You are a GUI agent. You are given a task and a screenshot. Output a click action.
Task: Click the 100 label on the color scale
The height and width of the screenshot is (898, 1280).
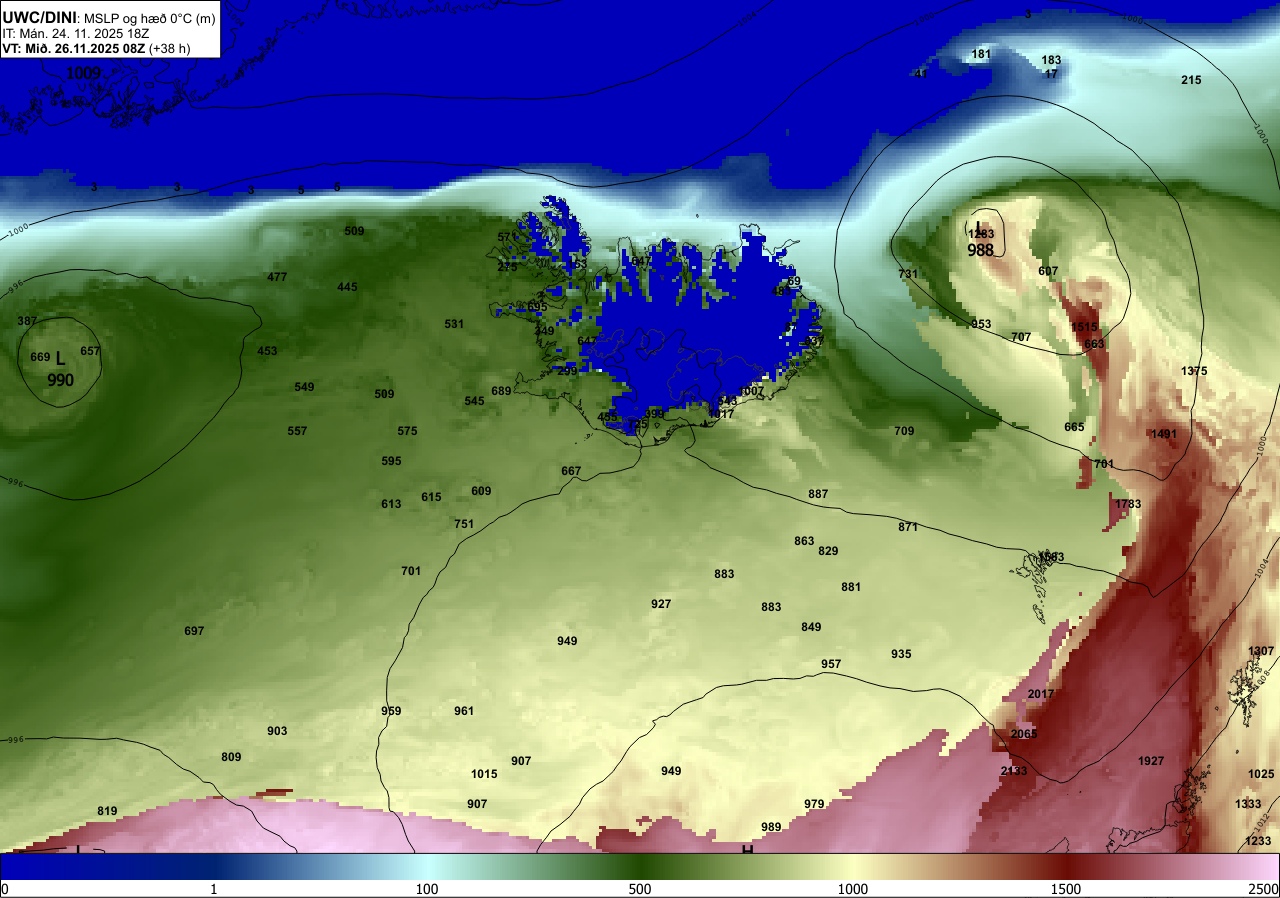(427, 889)
